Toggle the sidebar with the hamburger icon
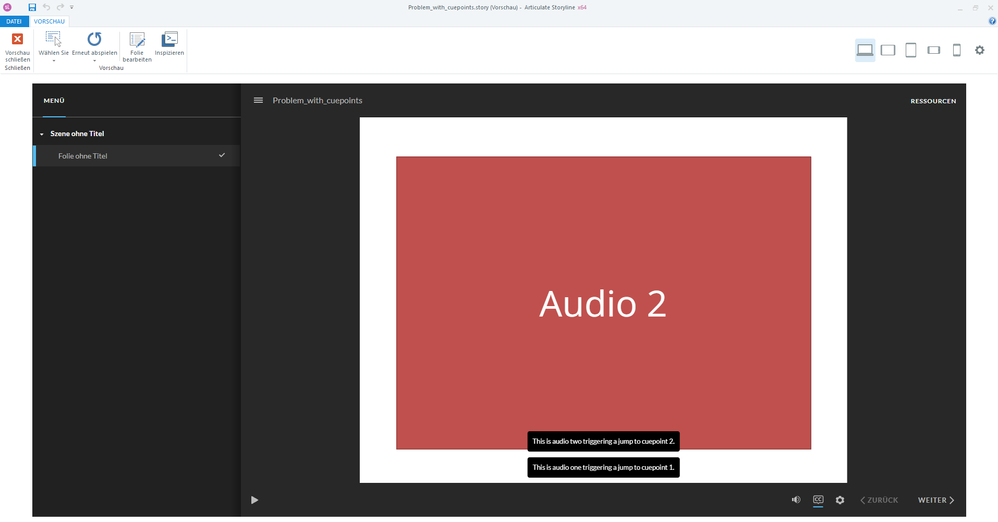Screen dimensions: 998x522 (x=258, y=100)
